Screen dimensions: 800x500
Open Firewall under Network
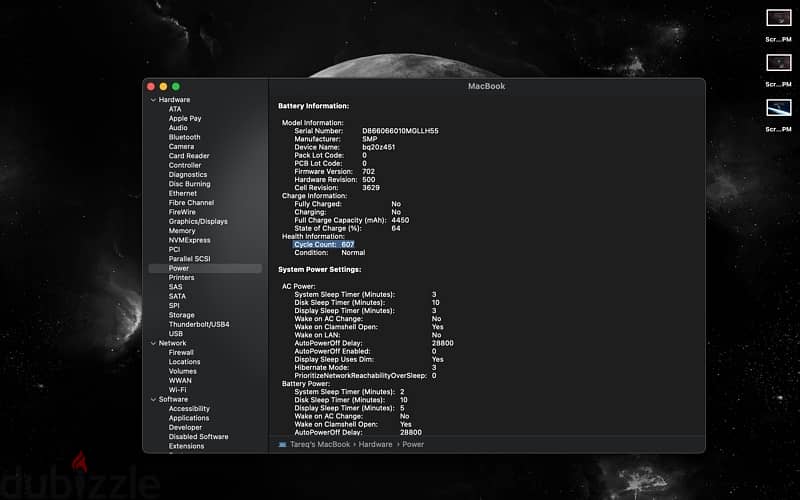[181, 353]
